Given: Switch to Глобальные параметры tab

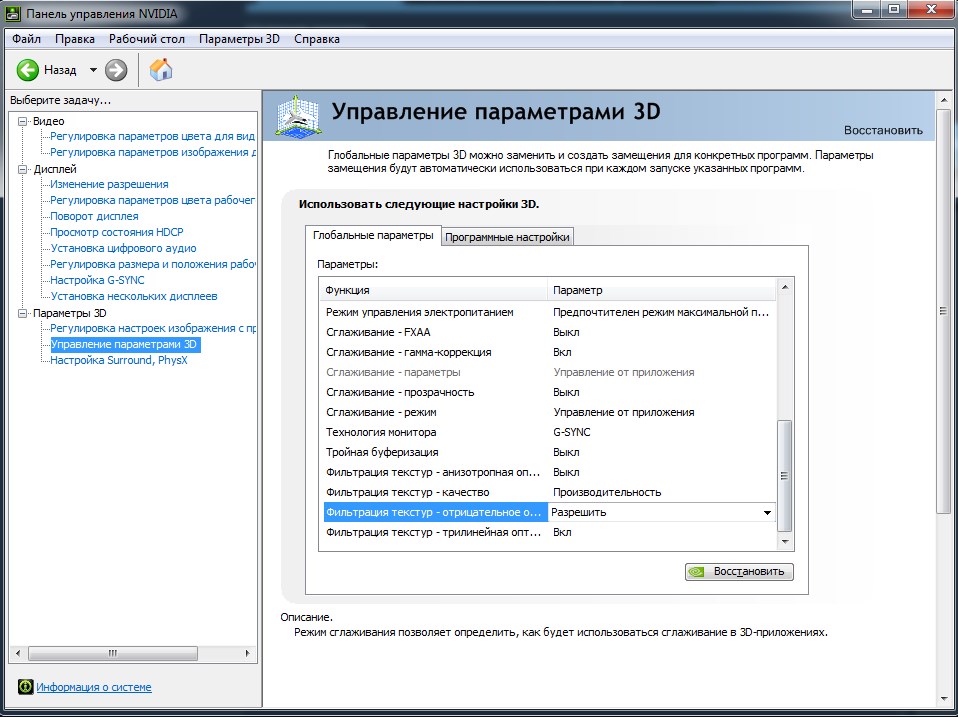Looking at the screenshot, I should [373, 235].
